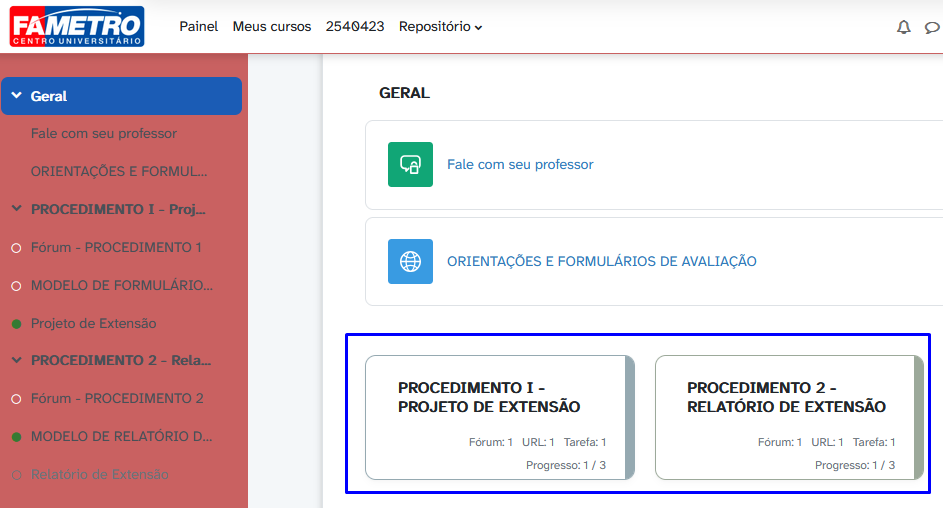The image size is (943, 508).
Task: Expand the Repositório dropdown menu
Action: [x=440, y=26]
